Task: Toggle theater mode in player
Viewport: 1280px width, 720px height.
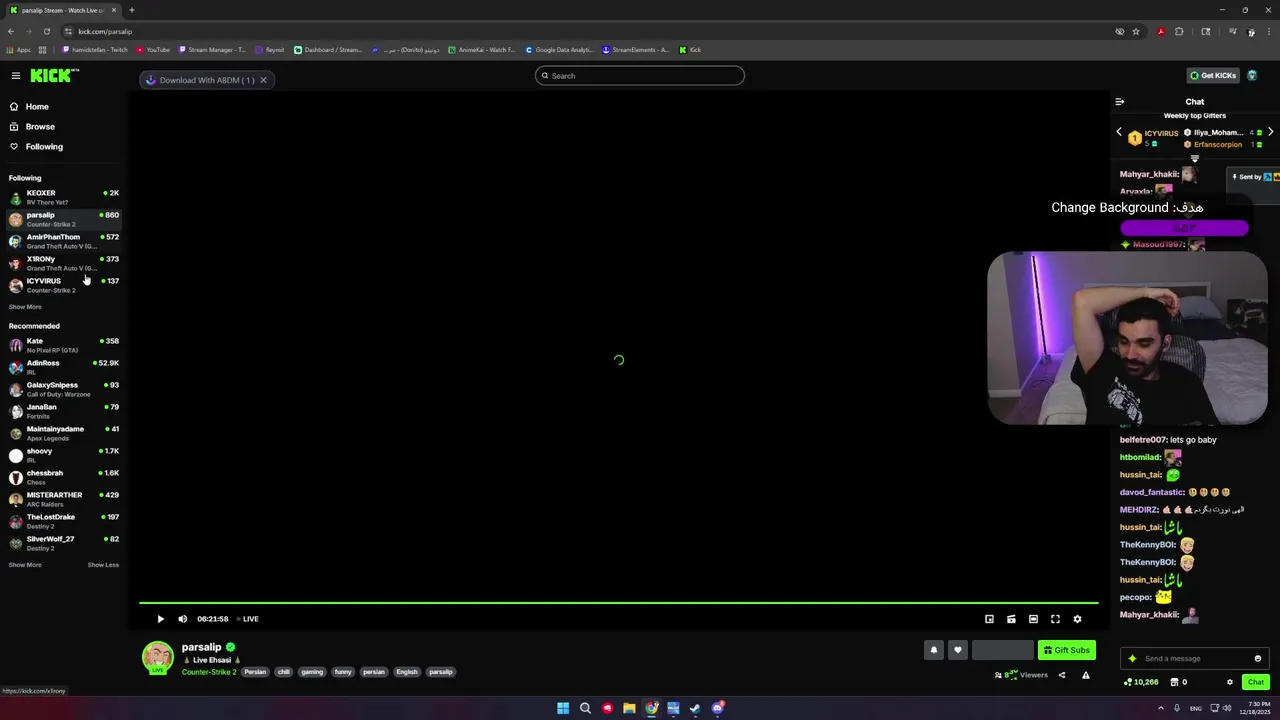Action: point(1033,619)
